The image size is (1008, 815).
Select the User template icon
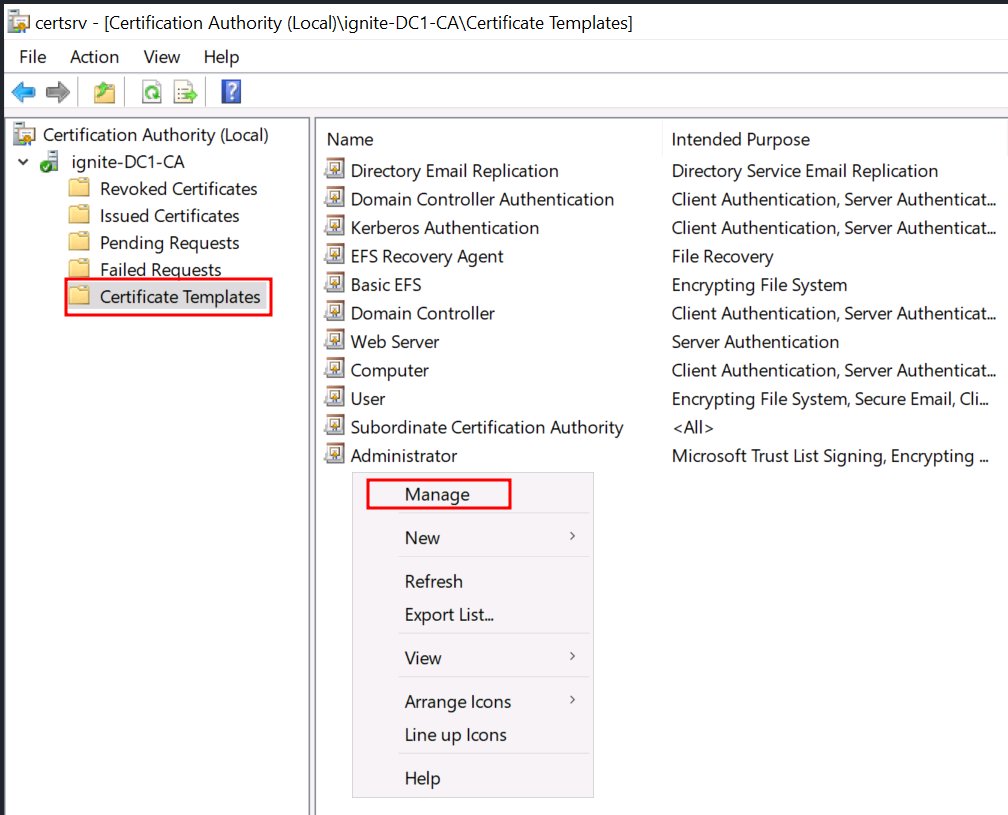333,398
